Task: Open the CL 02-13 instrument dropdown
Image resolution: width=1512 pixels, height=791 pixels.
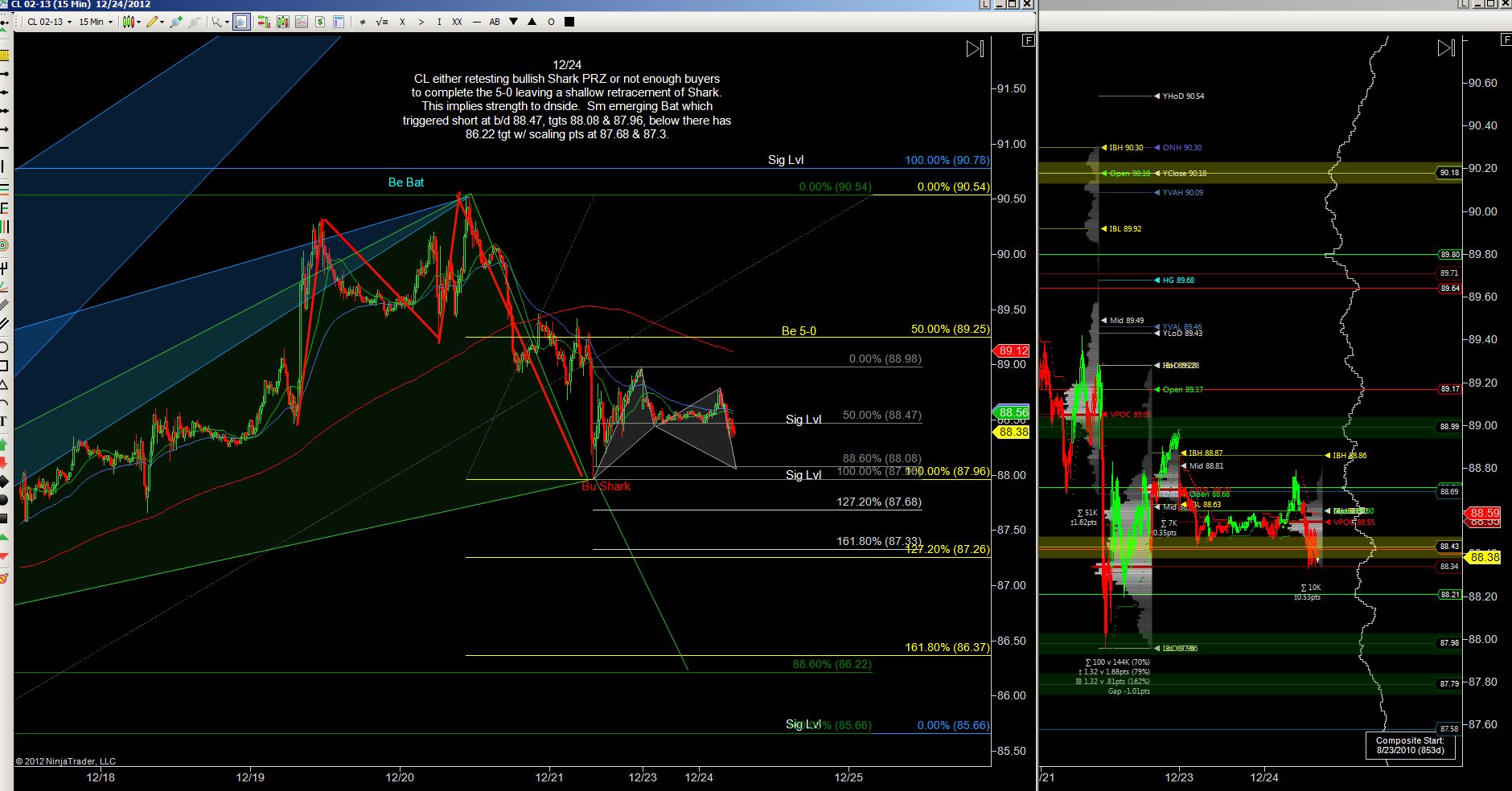Action: (x=49, y=22)
